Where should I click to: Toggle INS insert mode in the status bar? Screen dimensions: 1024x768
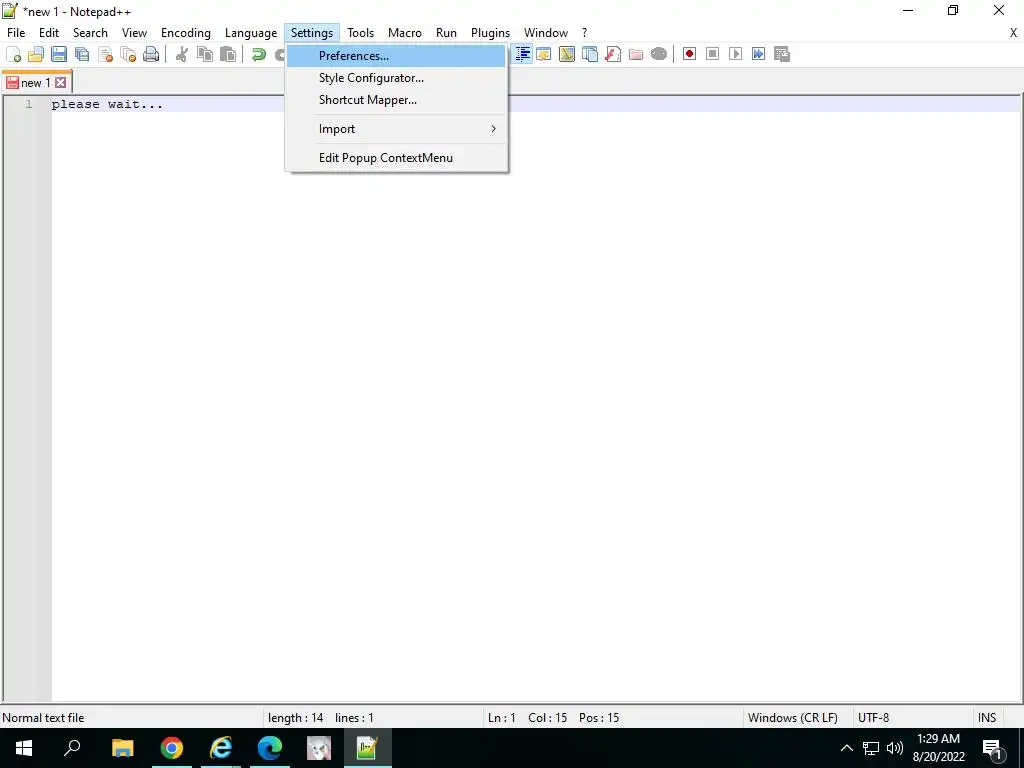pos(987,718)
